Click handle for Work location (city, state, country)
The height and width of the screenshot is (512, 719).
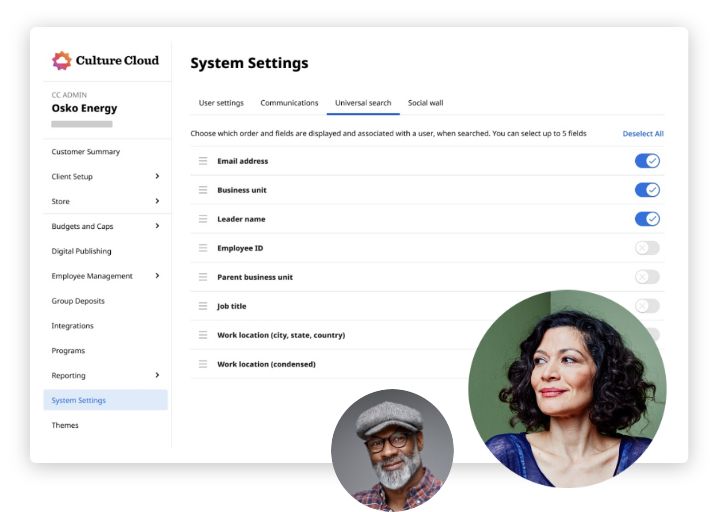pyautogui.click(x=203, y=335)
